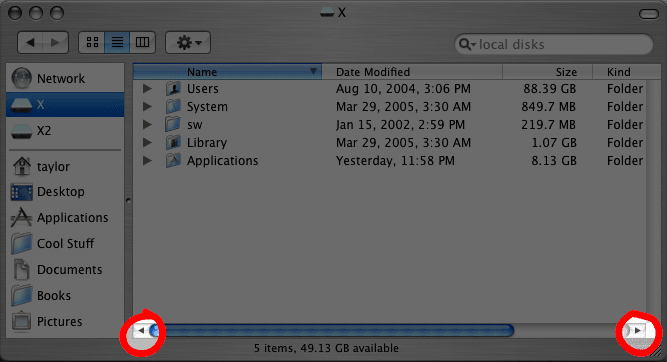Select the X disk in the sidebar
Screen dimensions: 667x362
coord(65,105)
